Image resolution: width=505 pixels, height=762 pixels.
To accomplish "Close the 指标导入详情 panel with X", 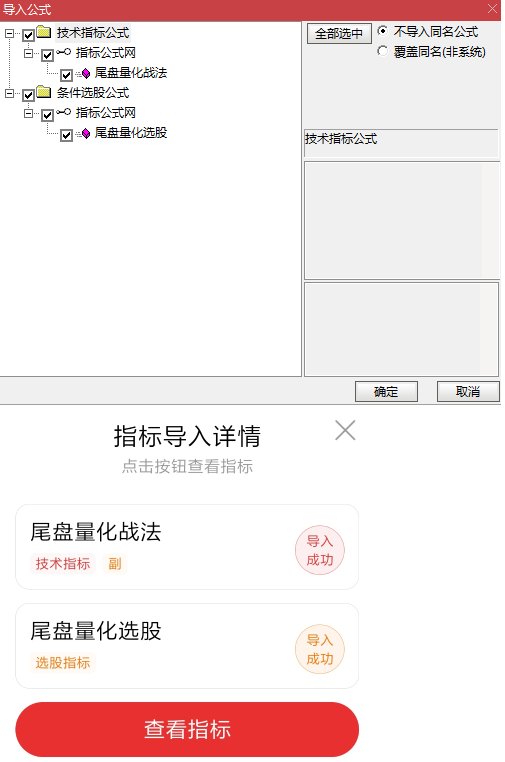I will click(x=345, y=430).
